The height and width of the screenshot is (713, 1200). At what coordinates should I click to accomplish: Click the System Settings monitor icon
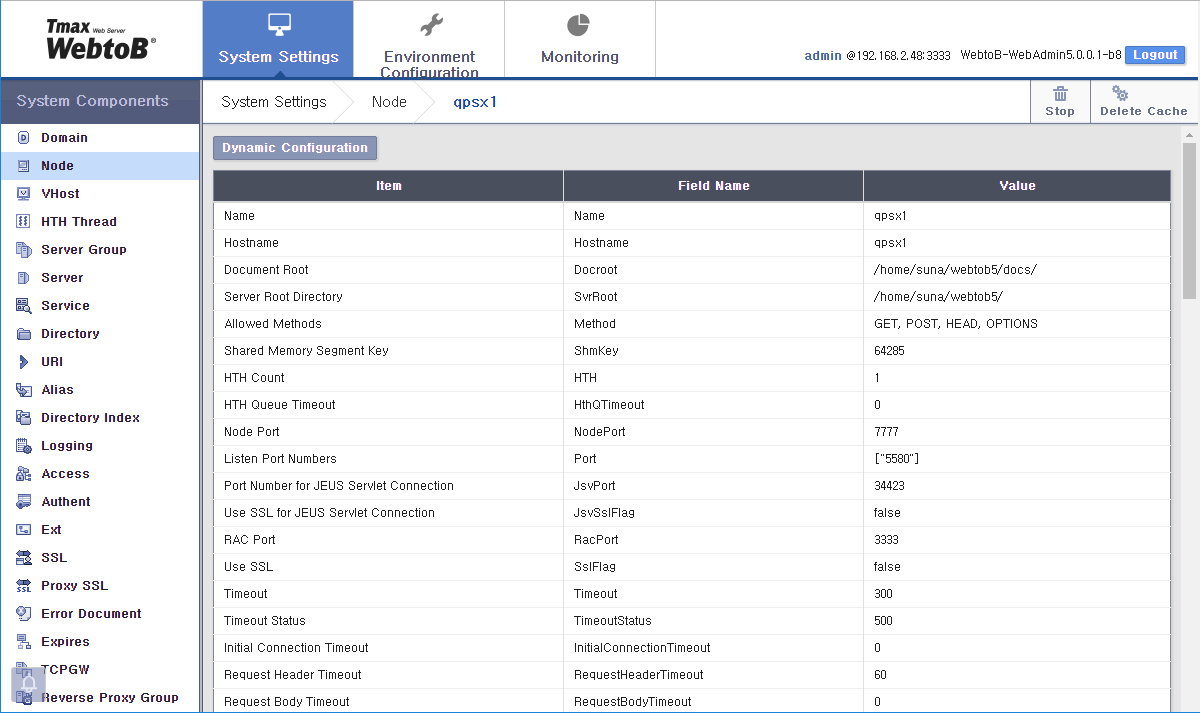[279, 25]
